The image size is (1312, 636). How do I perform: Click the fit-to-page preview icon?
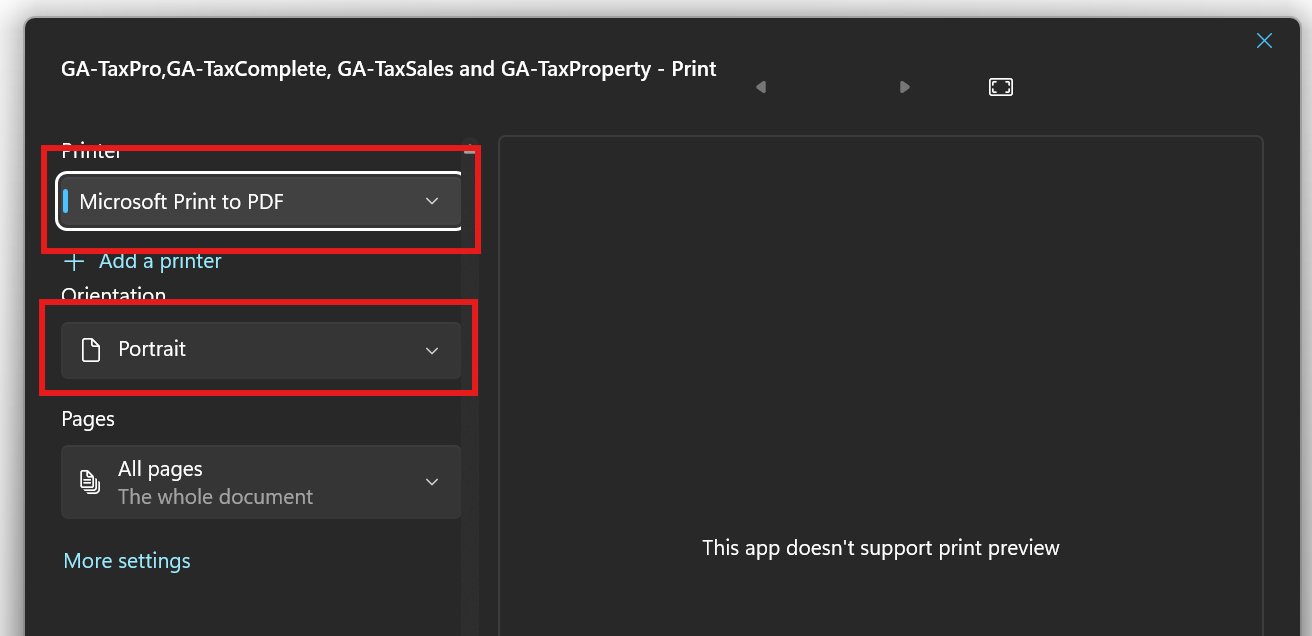tap(1000, 87)
